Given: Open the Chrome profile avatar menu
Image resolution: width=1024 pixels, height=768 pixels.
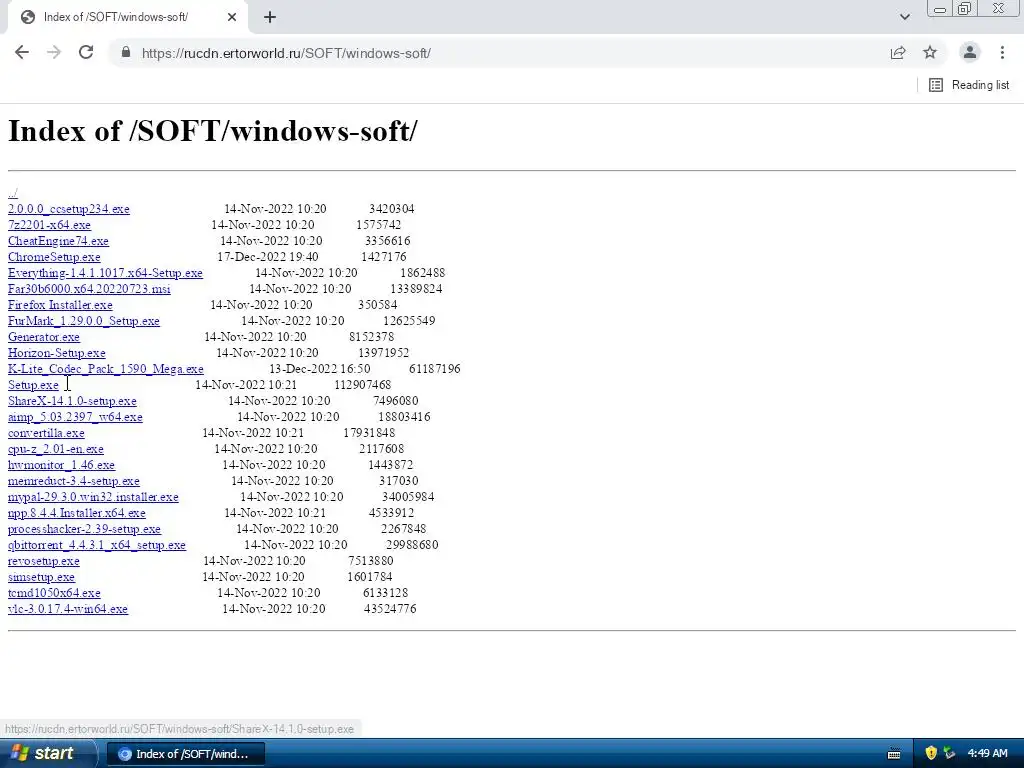Looking at the screenshot, I should (970, 53).
